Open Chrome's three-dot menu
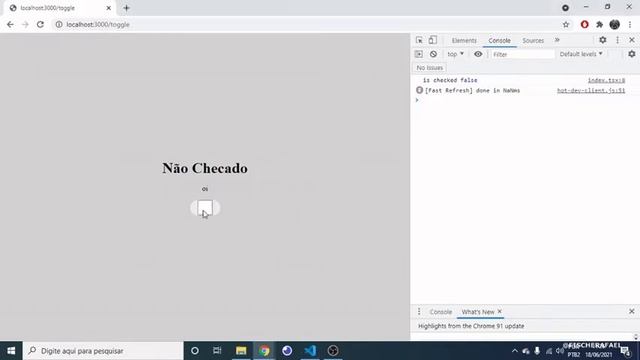The image size is (640, 360). [630, 24]
